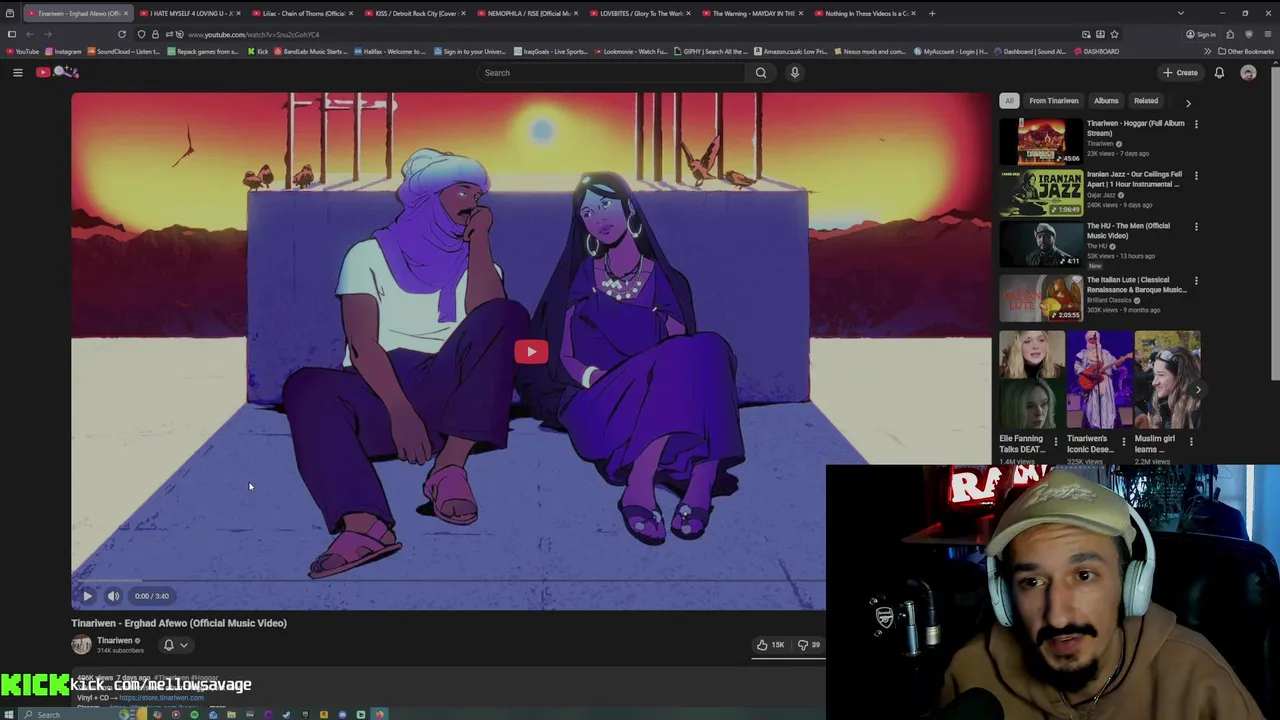Screen dimensions: 1280x720
Task: Switch to the Lilac - Chain of Thorns tab
Action: coord(303,13)
